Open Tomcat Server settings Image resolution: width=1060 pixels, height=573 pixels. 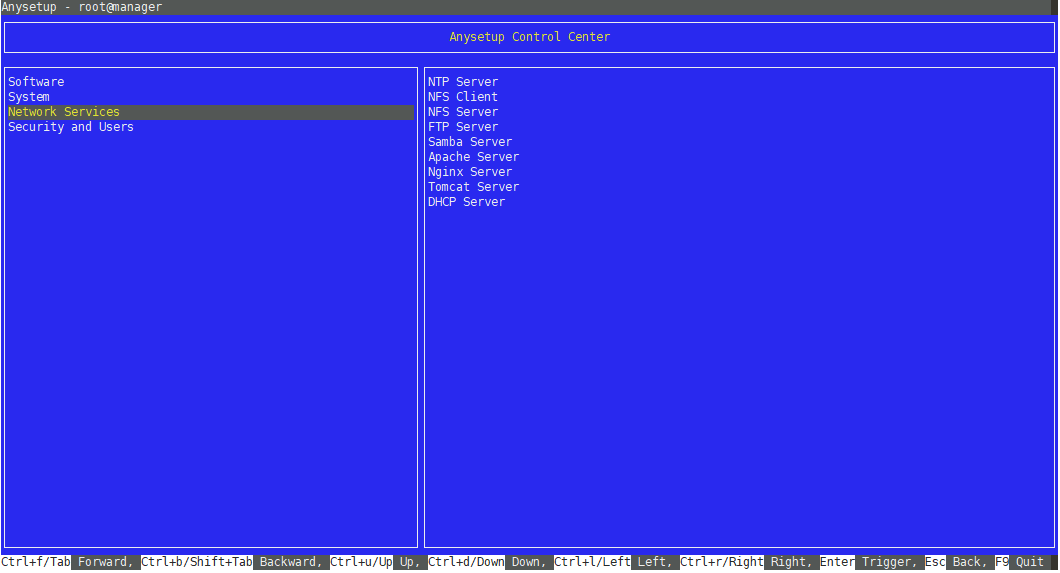click(x=474, y=187)
